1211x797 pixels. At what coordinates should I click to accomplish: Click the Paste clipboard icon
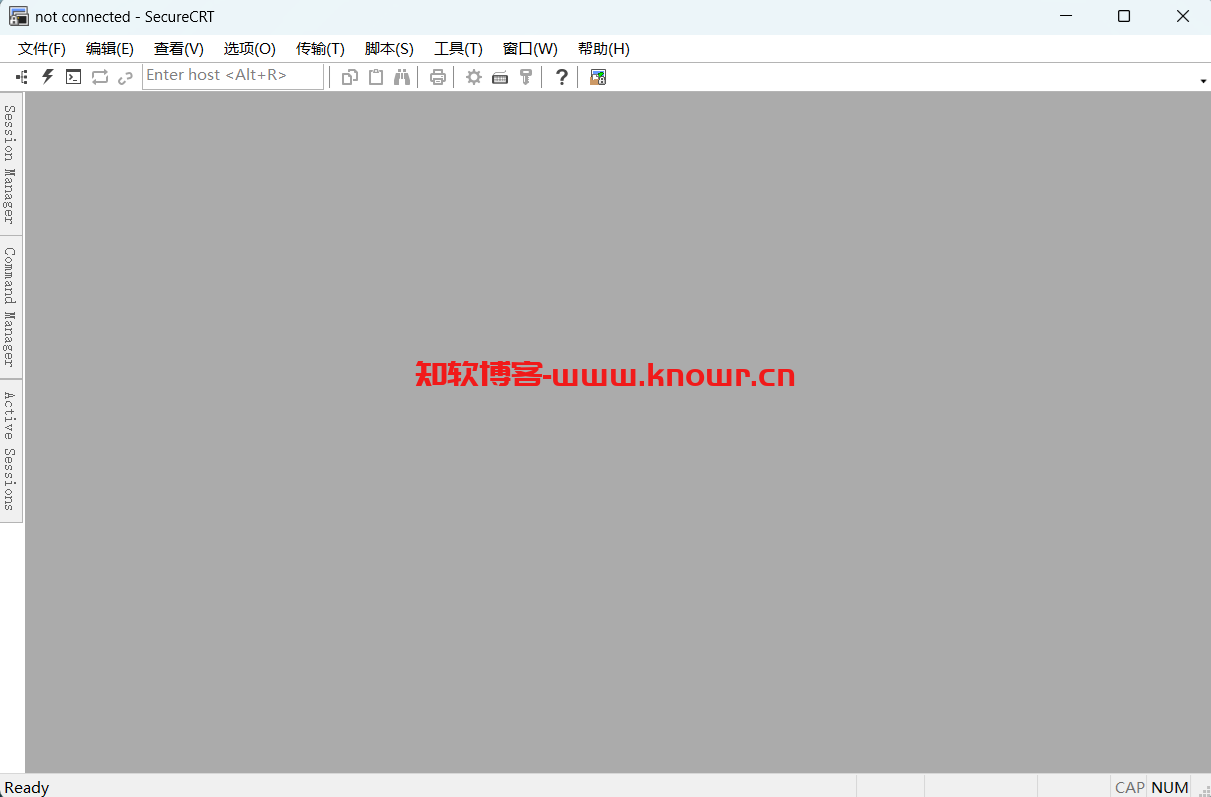[x=376, y=76]
